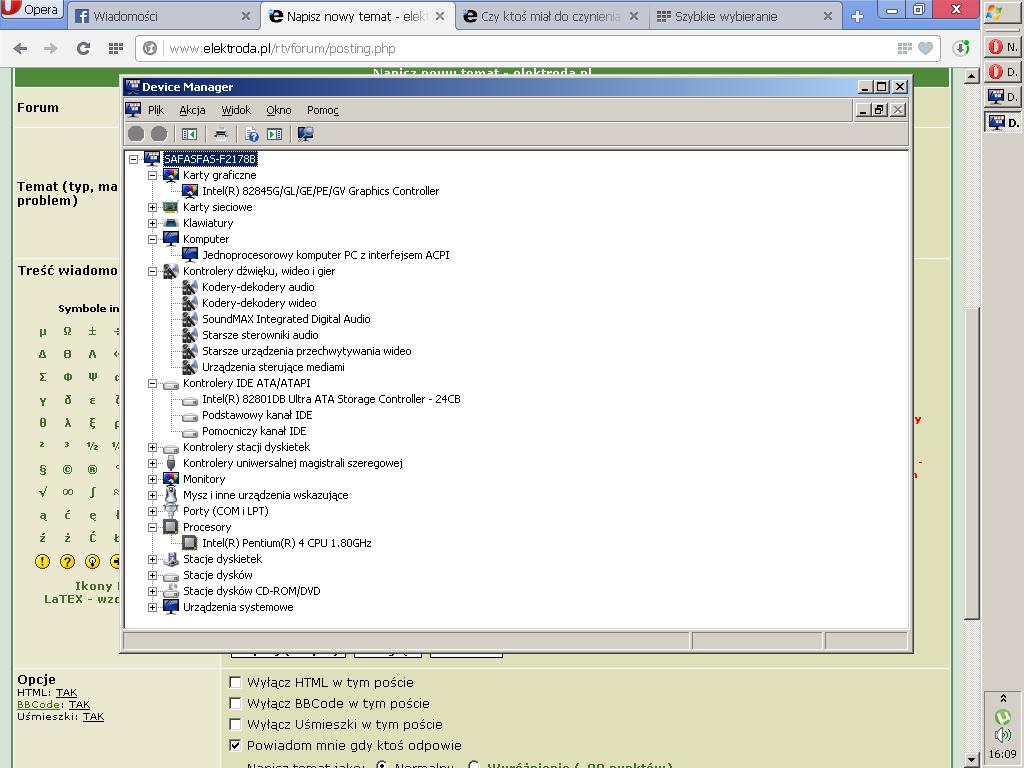The image size is (1024, 768).
Task: Open the Akcja menu
Action: tap(192, 110)
